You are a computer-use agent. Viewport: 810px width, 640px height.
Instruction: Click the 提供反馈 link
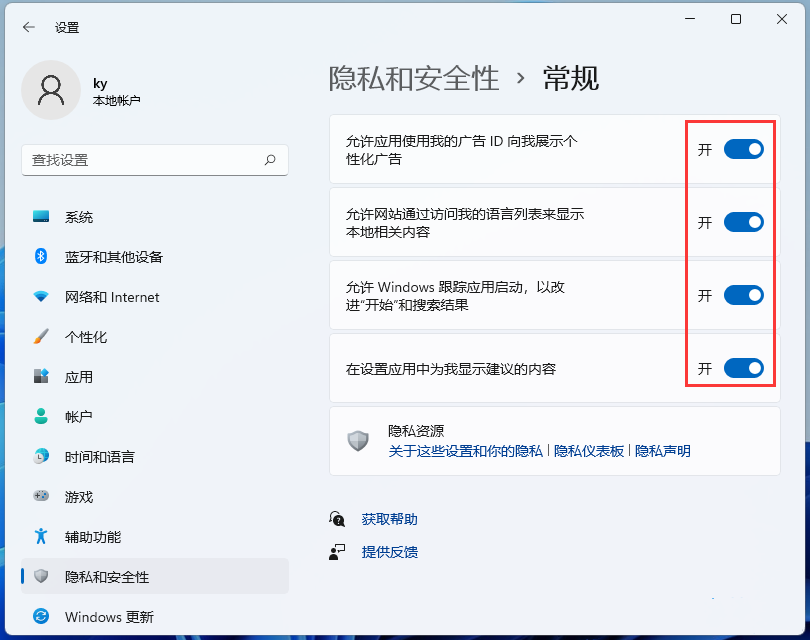coord(390,552)
